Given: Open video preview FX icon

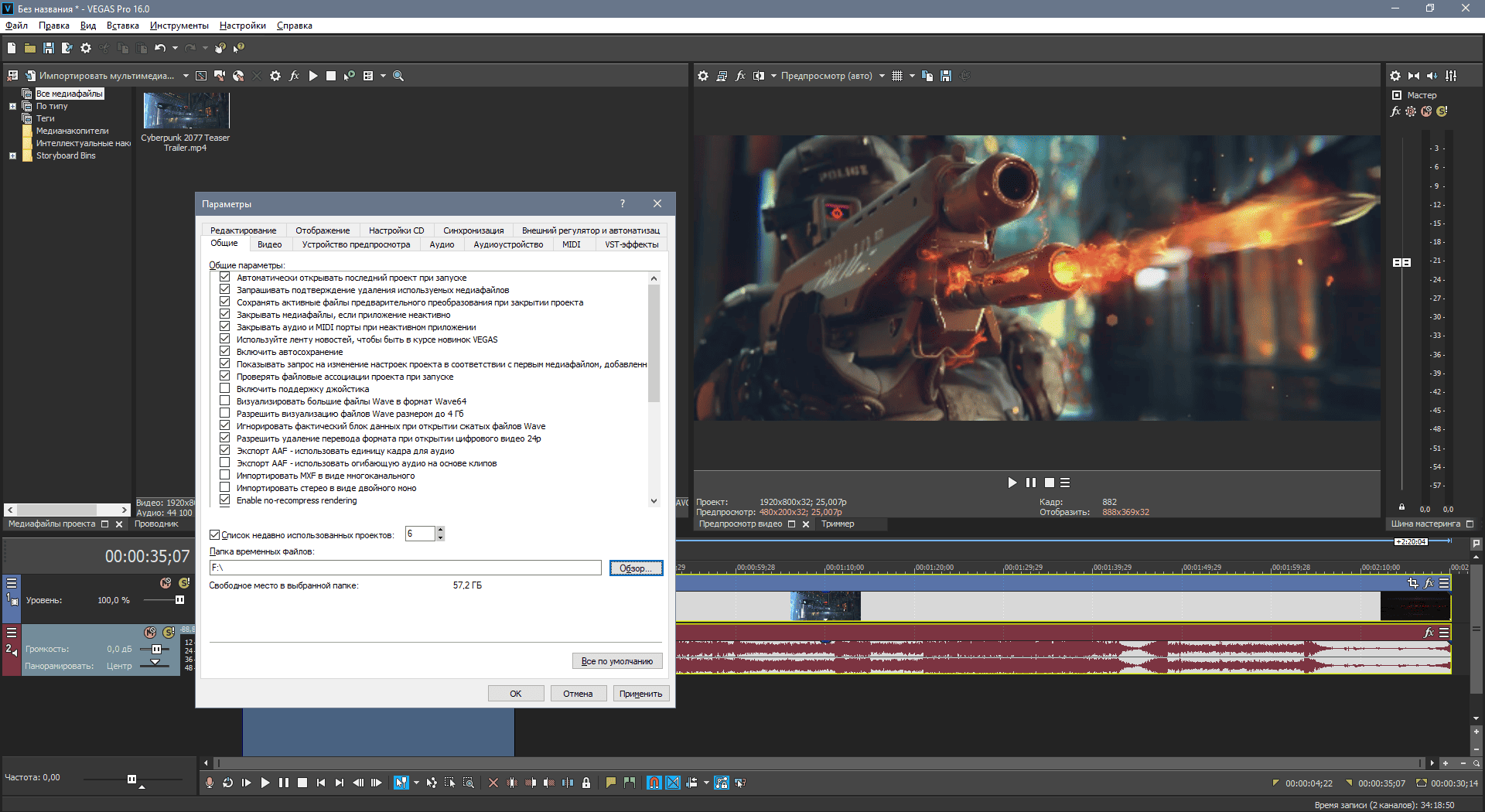Looking at the screenshot, I should pos(740,76).
